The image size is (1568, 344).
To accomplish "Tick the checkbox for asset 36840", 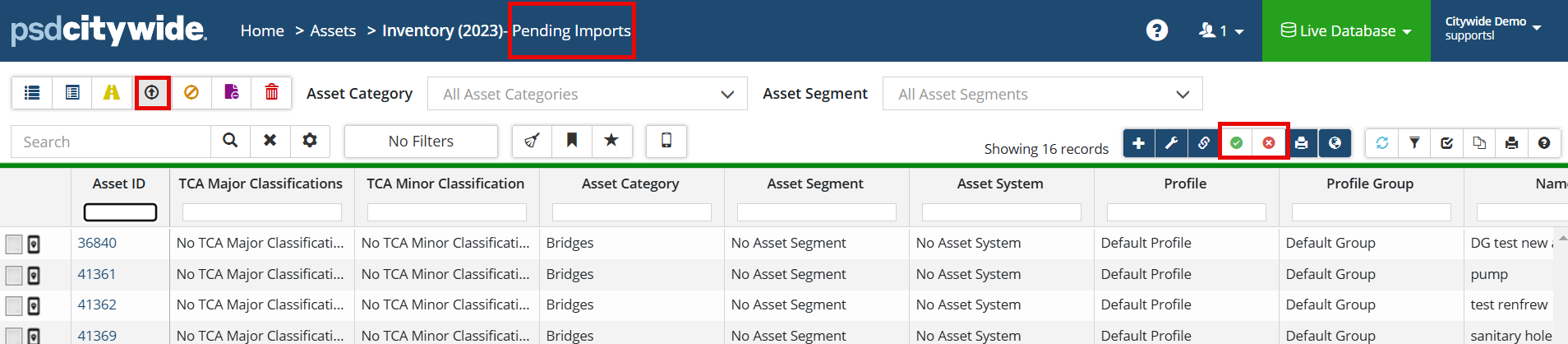I will [14, 244].
